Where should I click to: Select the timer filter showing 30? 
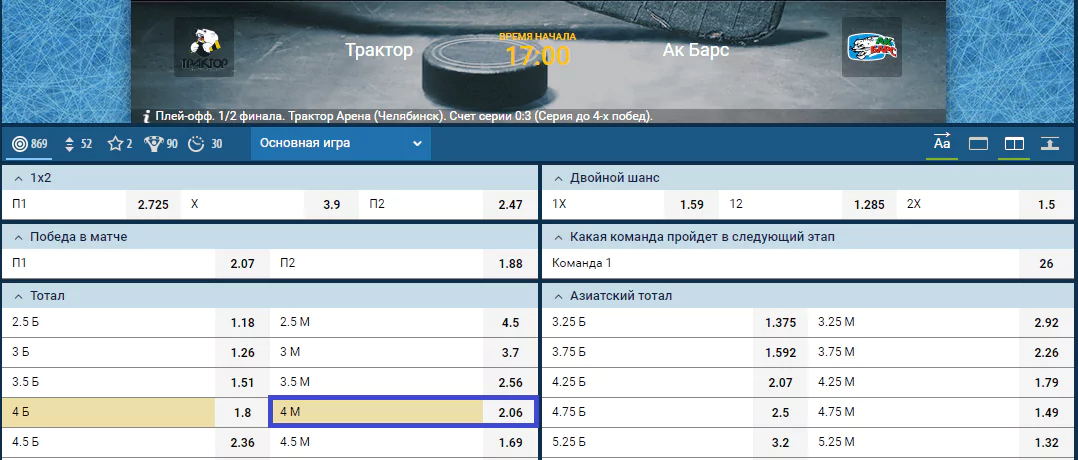click(x=205, y=144)
